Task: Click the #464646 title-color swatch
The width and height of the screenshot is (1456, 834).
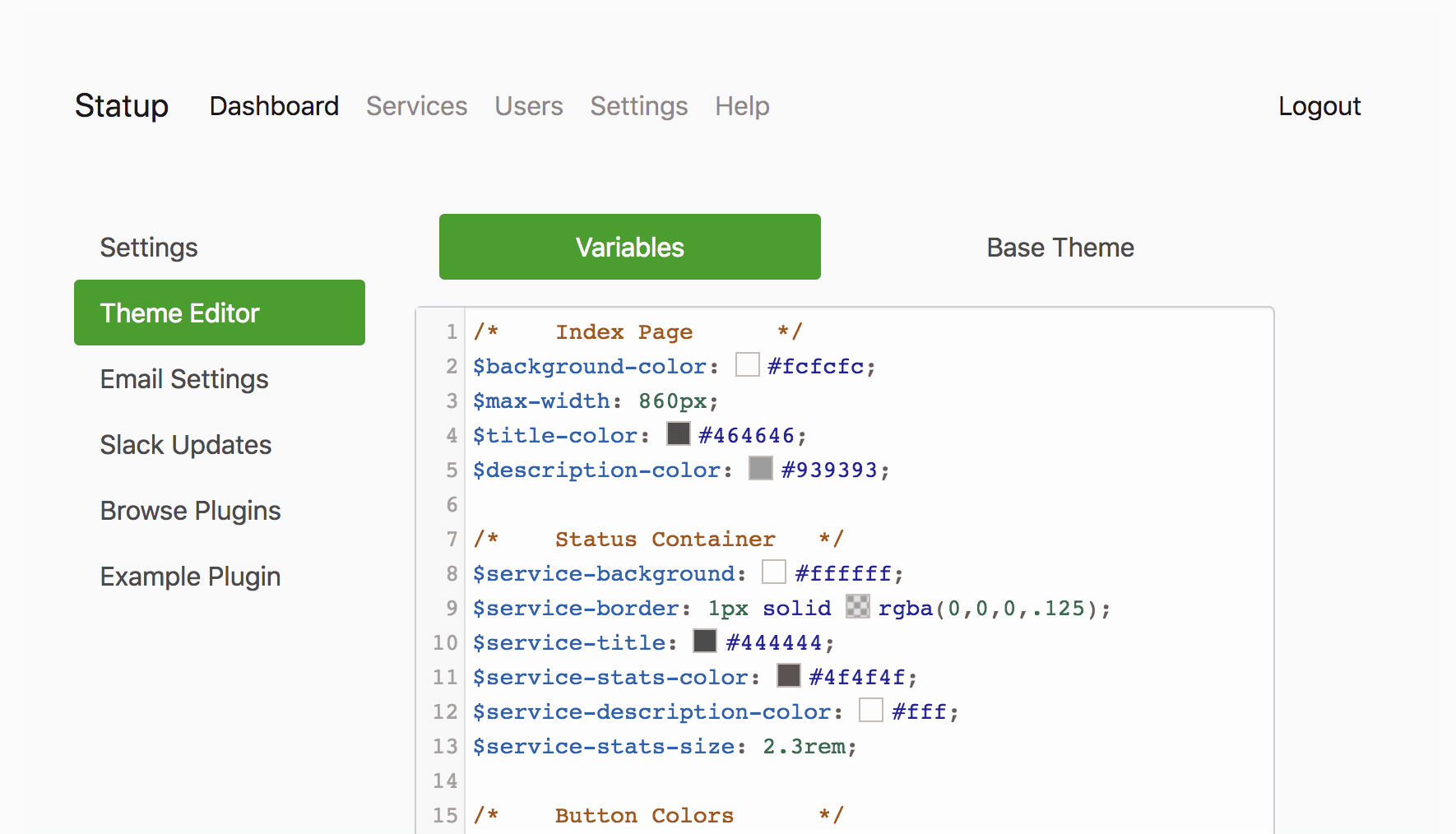Action: tap(679, 434)
